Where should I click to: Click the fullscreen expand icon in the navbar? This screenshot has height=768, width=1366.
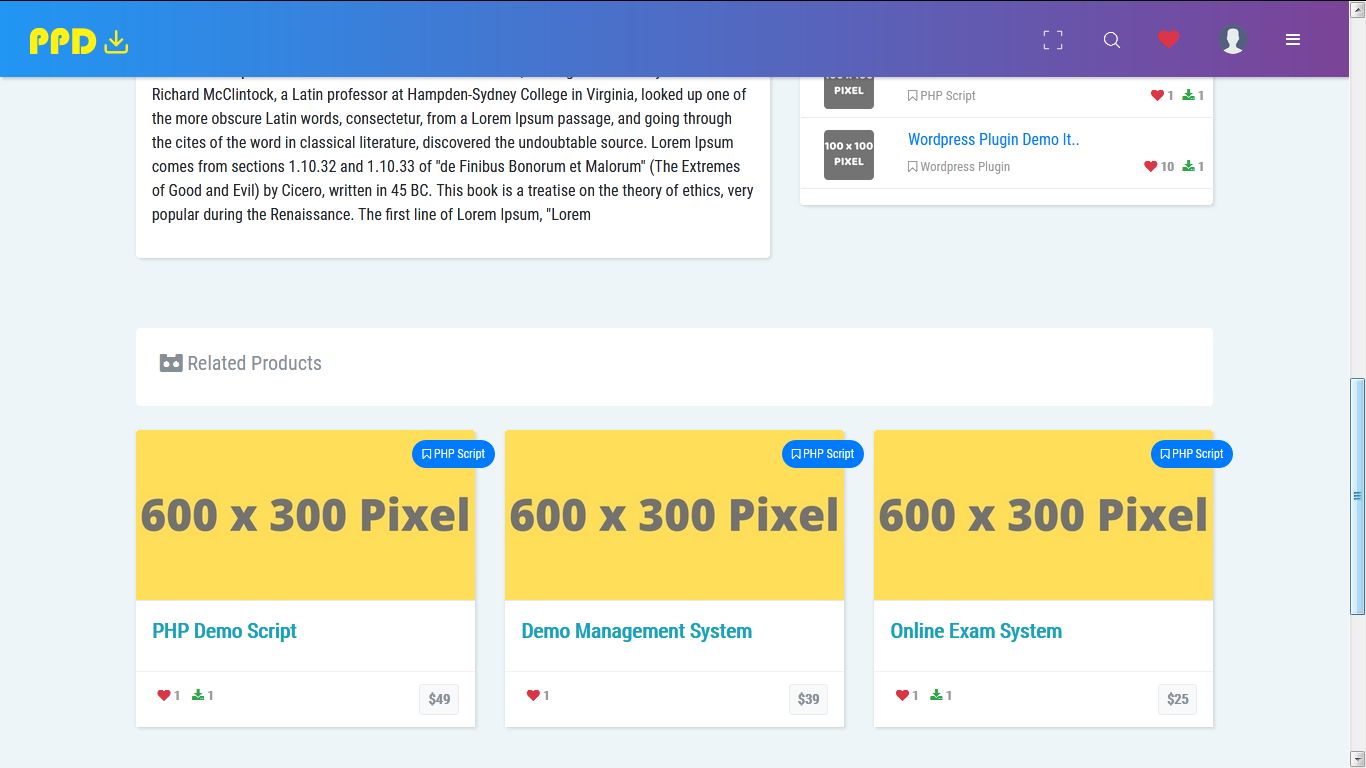click(1052, 40)
